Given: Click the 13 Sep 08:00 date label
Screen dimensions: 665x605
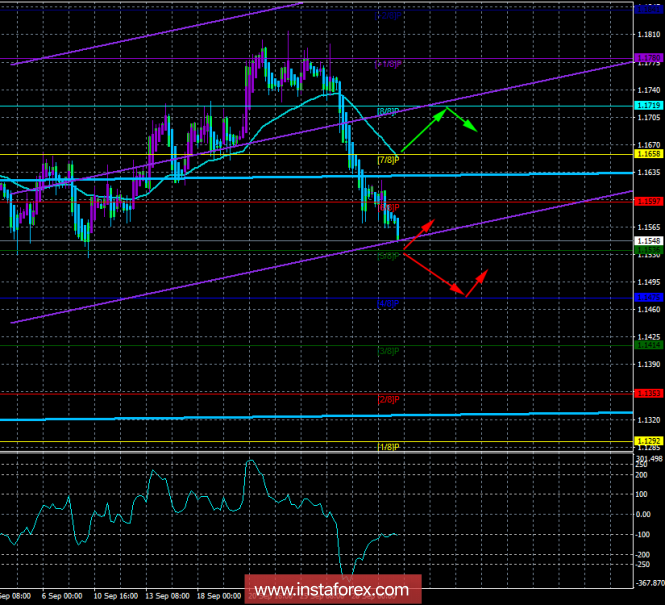Looking at the screenshot, I should pyautogui.click(x=168, y=596).
